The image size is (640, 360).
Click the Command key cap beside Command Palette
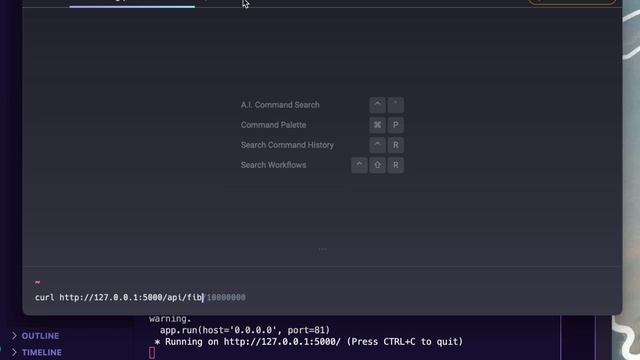pyautogui.click(x=377, y=125)
